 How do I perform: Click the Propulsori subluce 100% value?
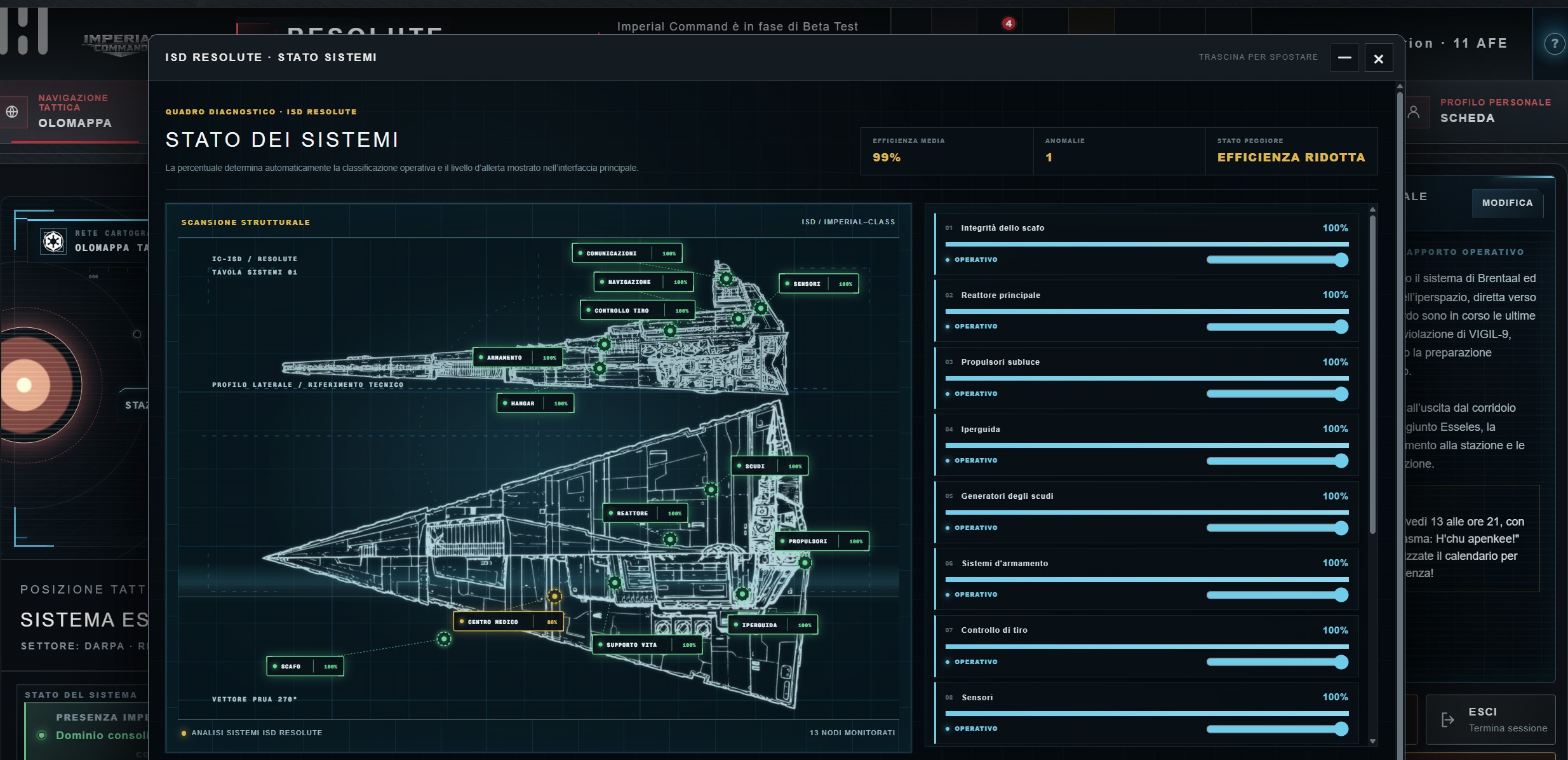pos(1335,362)
